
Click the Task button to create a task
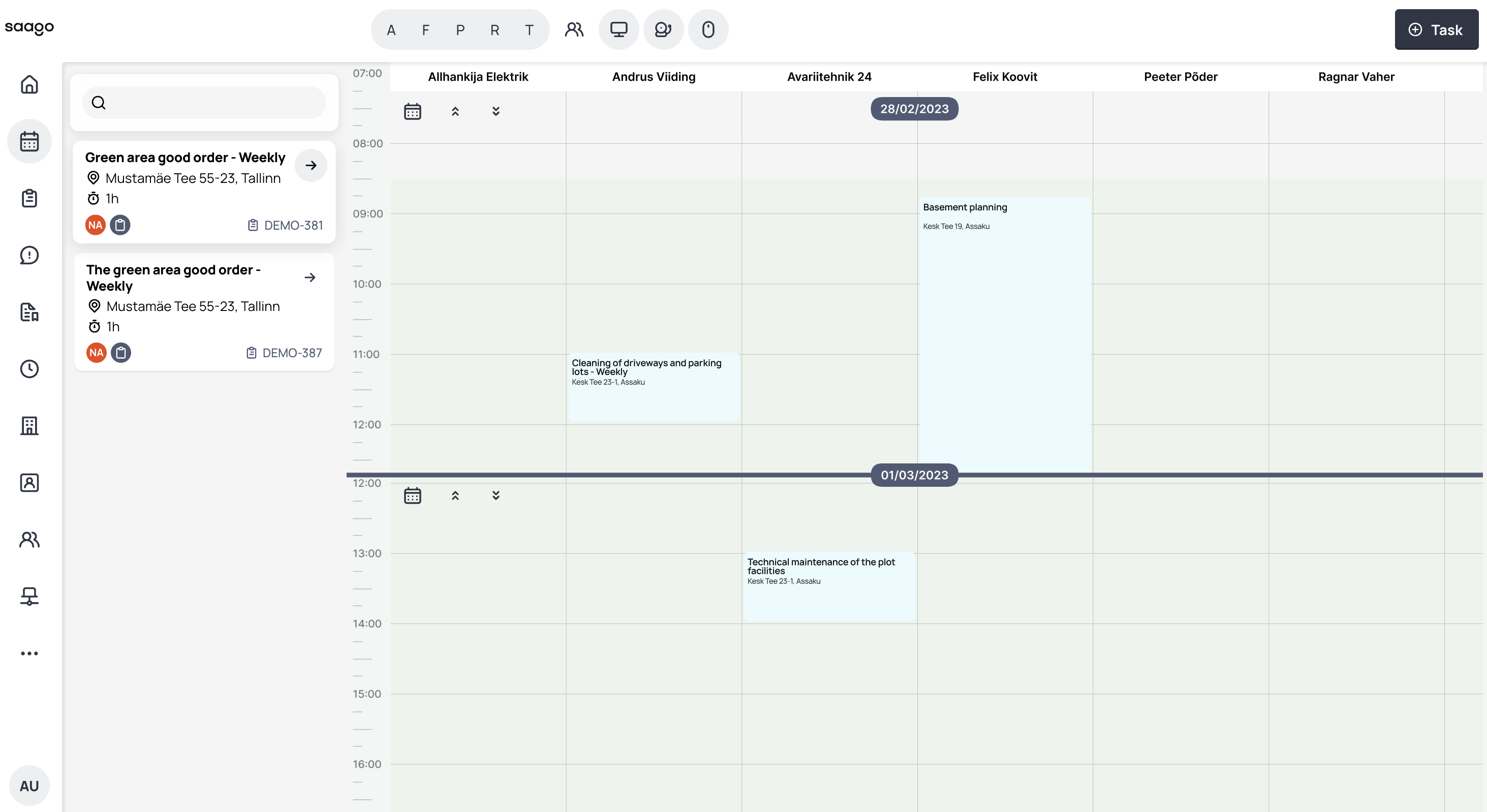click(x=1436, y=29)
